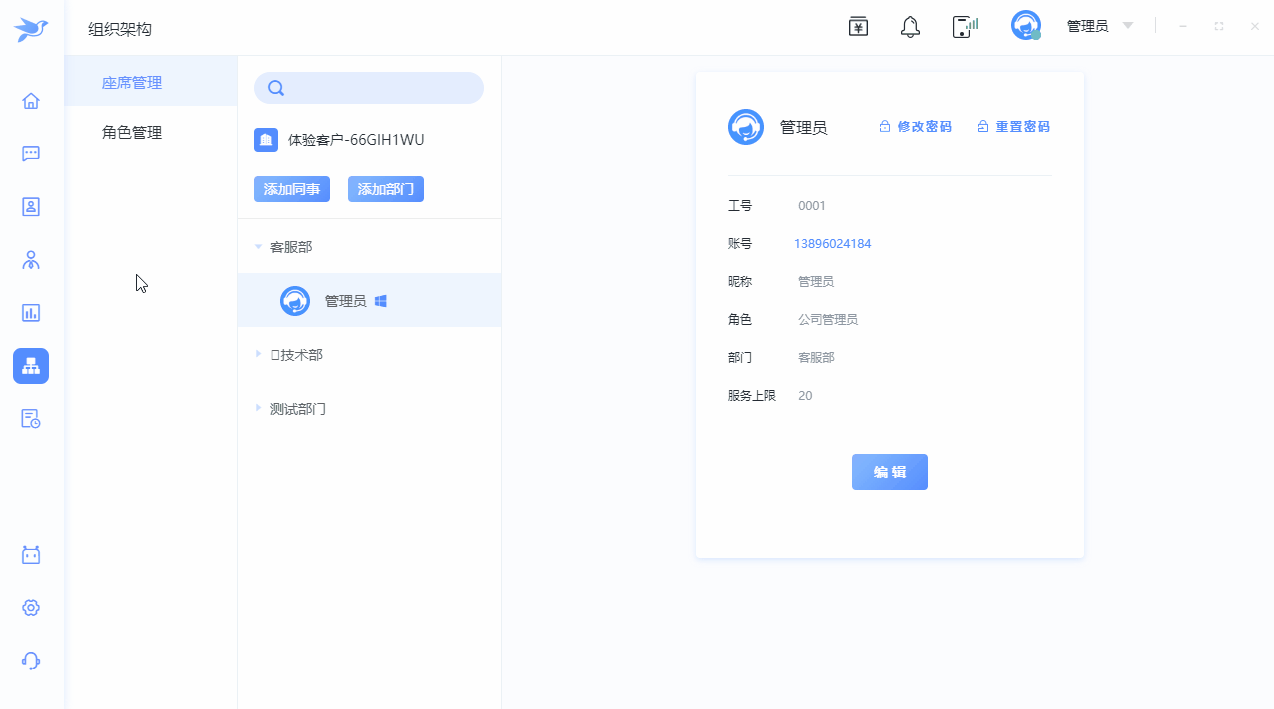The image size is (1274, 709).
Task: Open the statistics chart sidebar icon
Action: click(x=31, y=313)
